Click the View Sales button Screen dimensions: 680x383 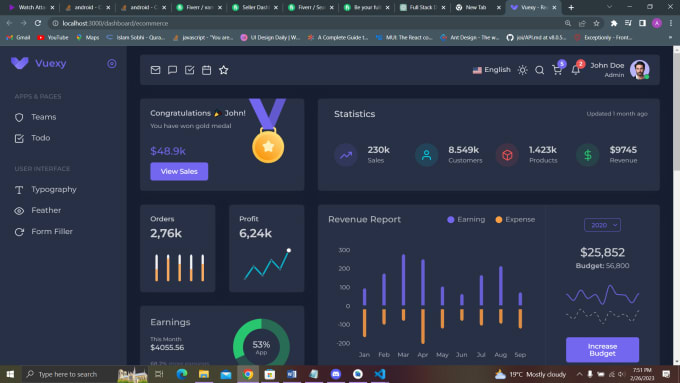[179, 171]
